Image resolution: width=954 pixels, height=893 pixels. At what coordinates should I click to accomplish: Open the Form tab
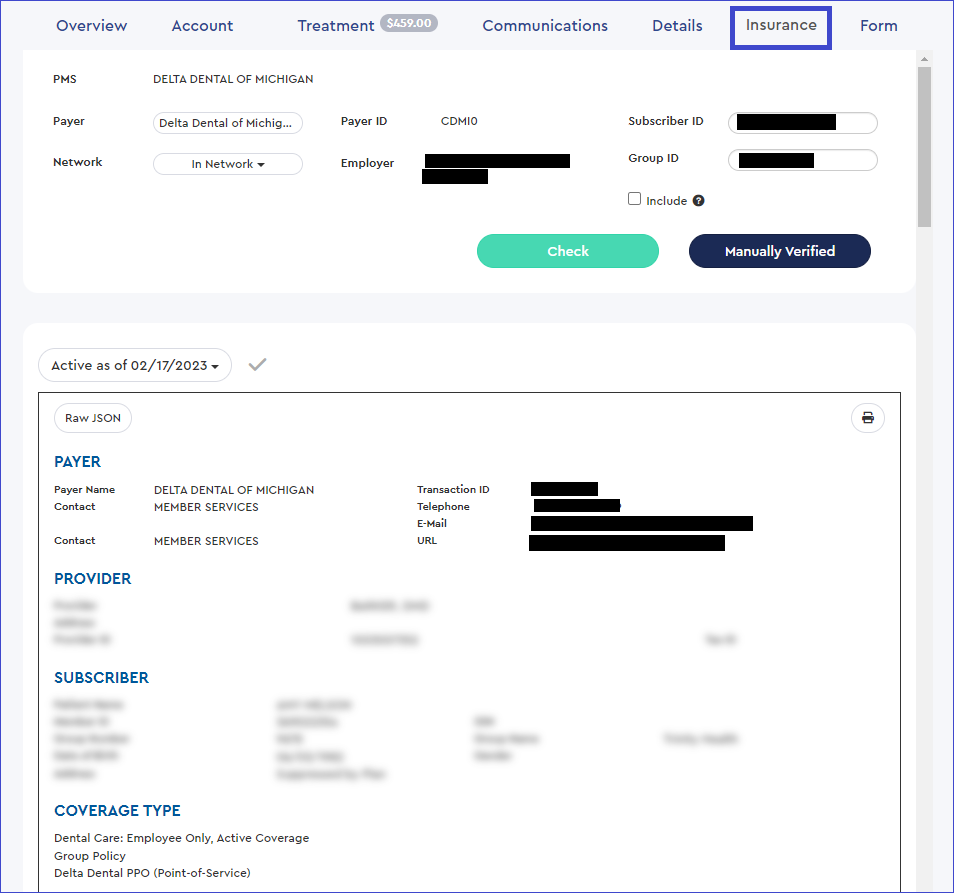tap(878, 25)
